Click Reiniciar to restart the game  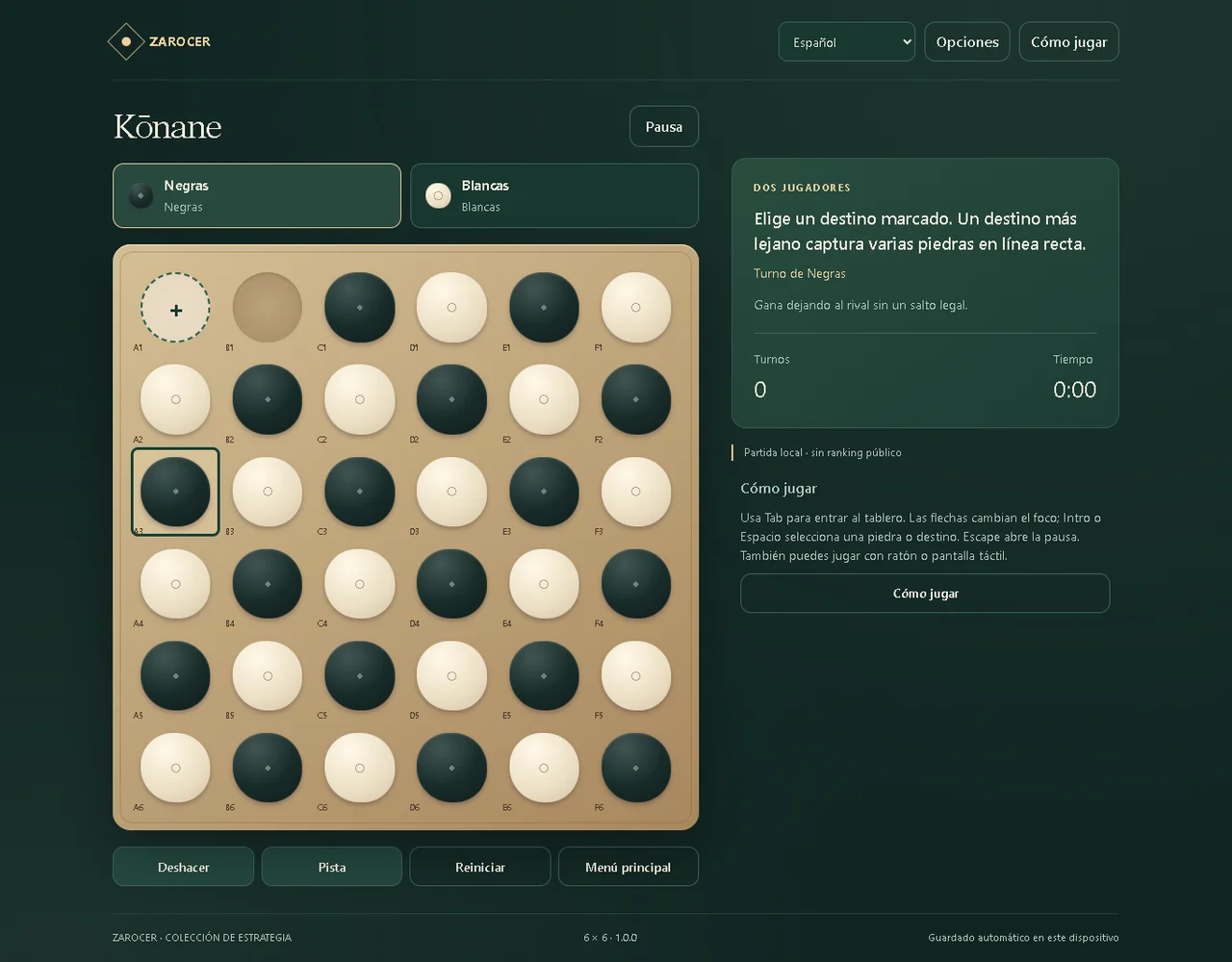[480, 867]
